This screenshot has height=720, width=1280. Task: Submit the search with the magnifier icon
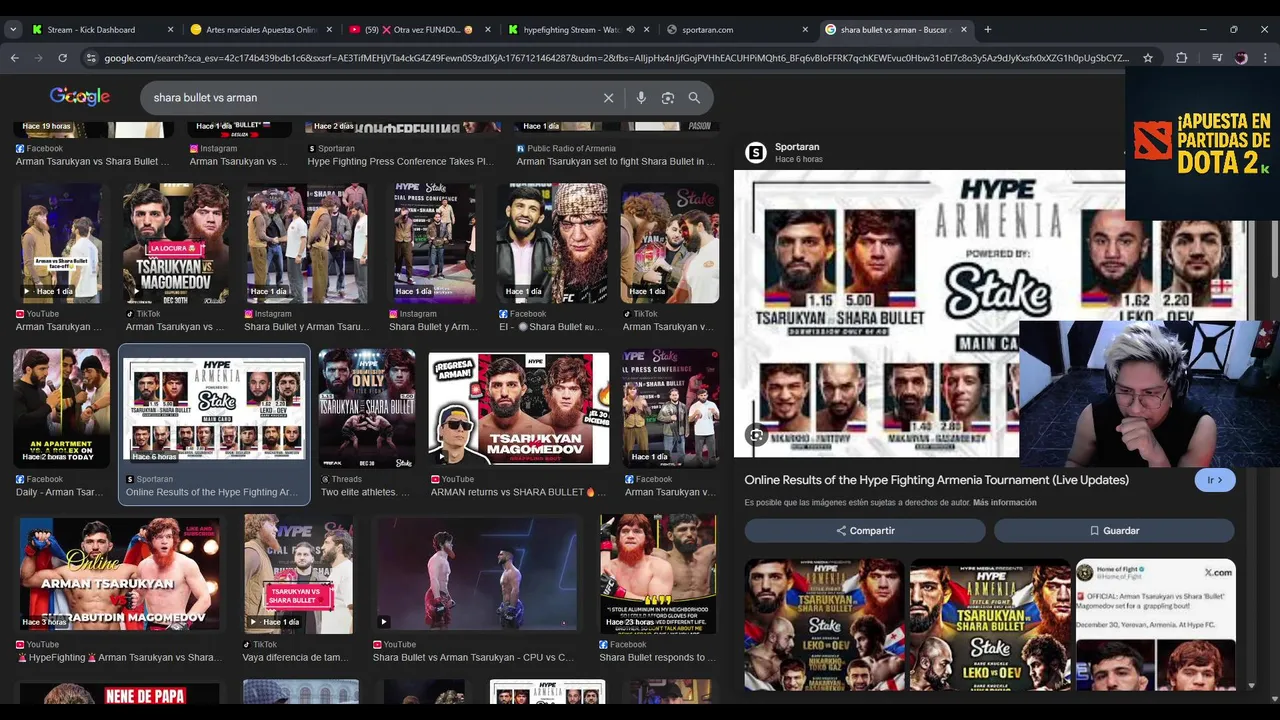[x=694, y=98]
